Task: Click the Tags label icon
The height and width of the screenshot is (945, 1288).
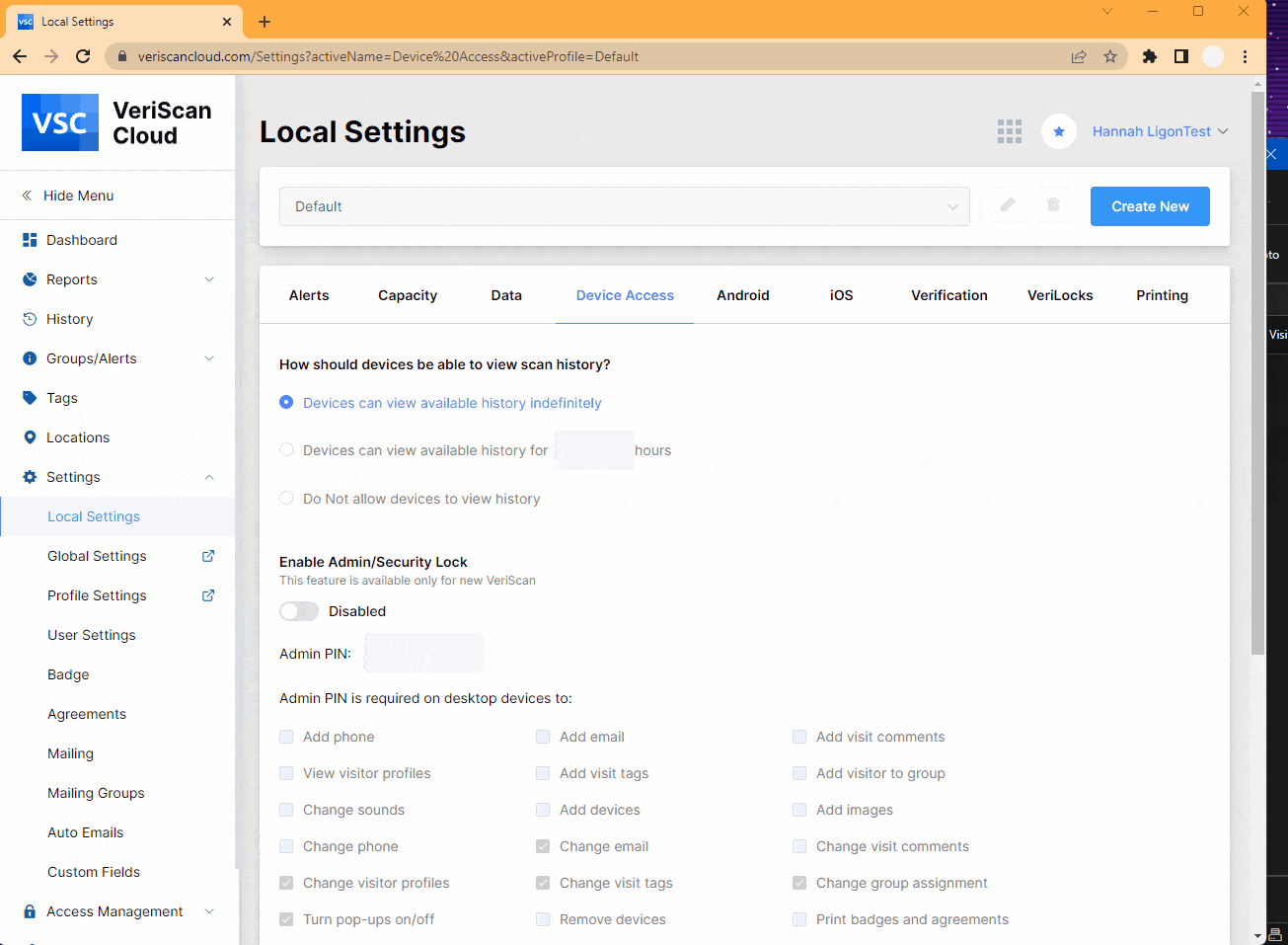Action: pos(30,398)
